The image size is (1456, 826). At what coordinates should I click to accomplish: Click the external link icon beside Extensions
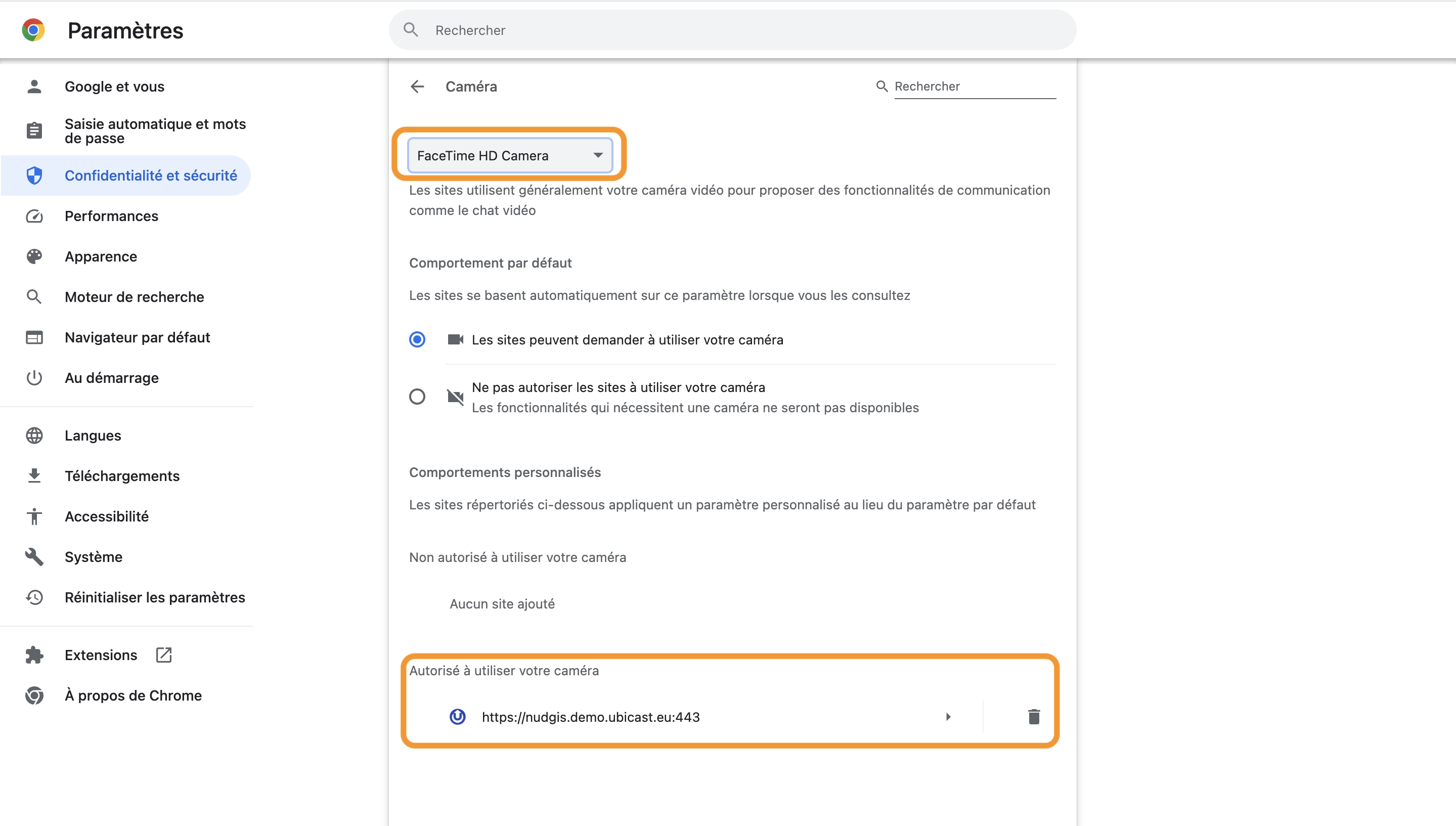point(164,655)
